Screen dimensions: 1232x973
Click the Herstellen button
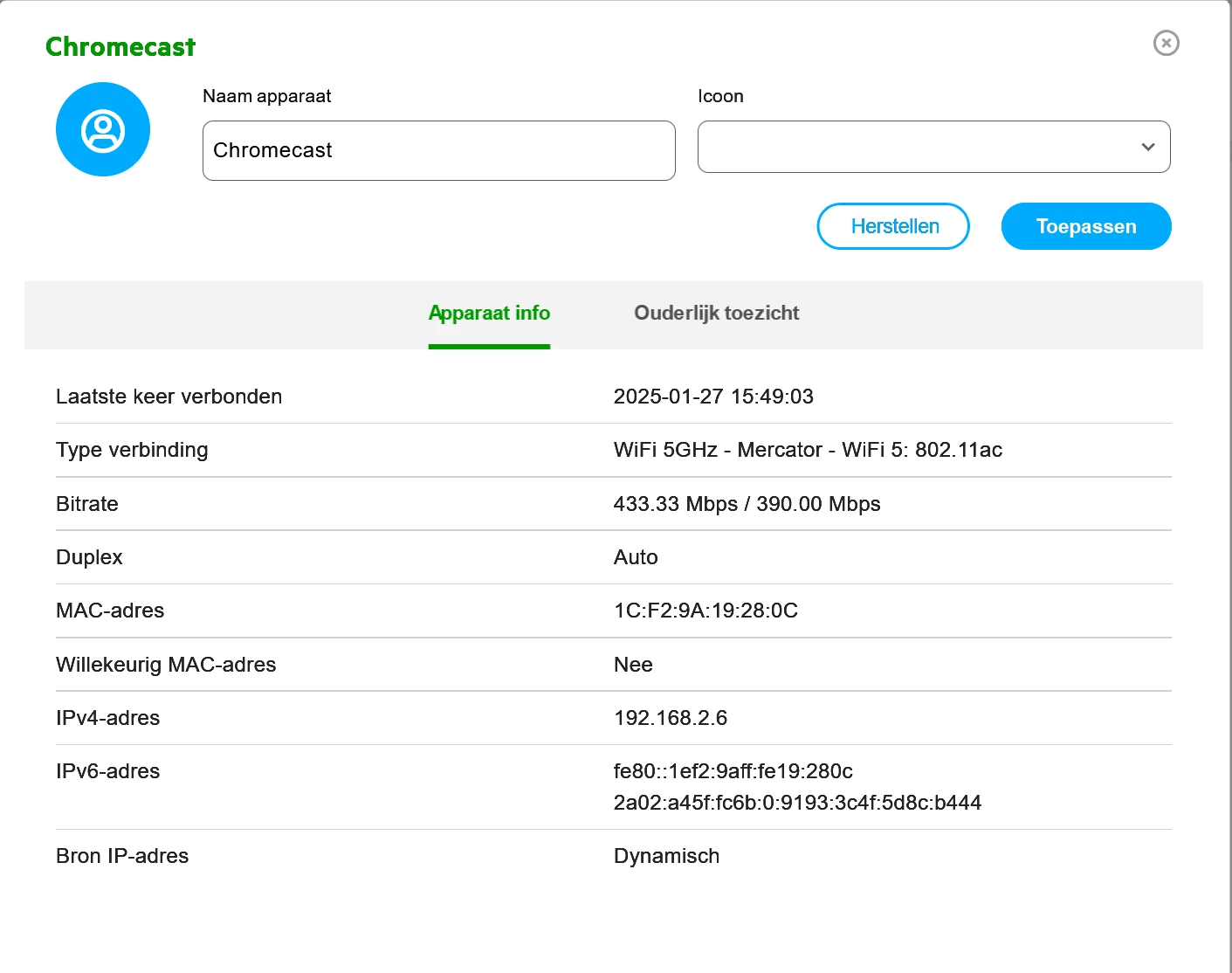pyautogui.click(x=893, y=226)
